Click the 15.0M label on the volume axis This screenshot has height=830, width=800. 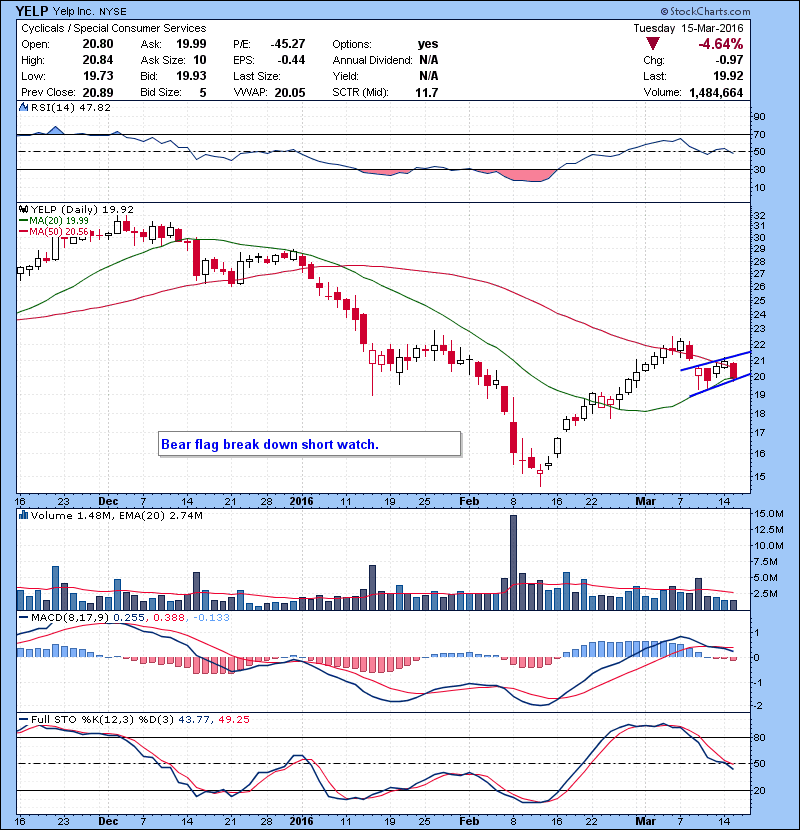pyautogui.click(x=769, y=513)
